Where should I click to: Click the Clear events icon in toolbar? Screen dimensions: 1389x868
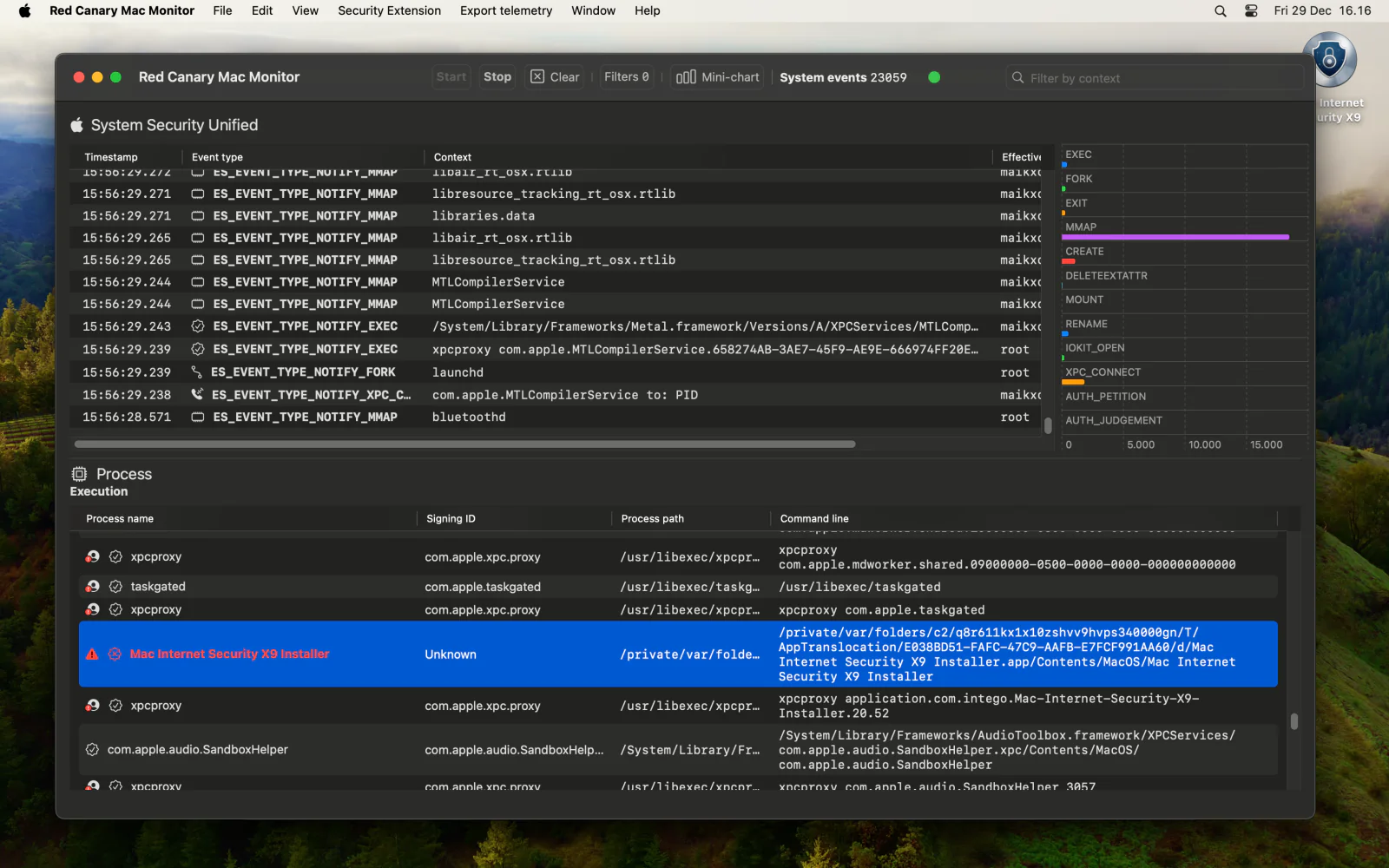click(x=537, y=77)
